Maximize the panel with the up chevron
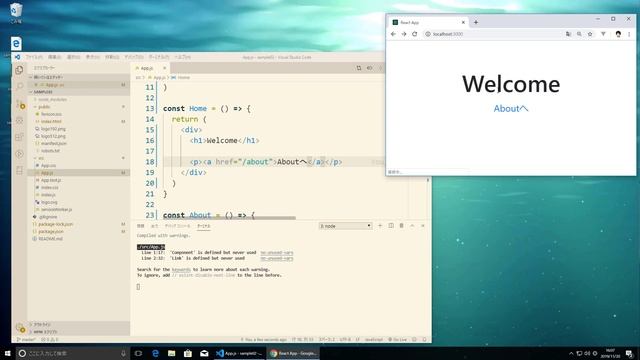This screenshot has height=360, width=640. tap(412, 226)
